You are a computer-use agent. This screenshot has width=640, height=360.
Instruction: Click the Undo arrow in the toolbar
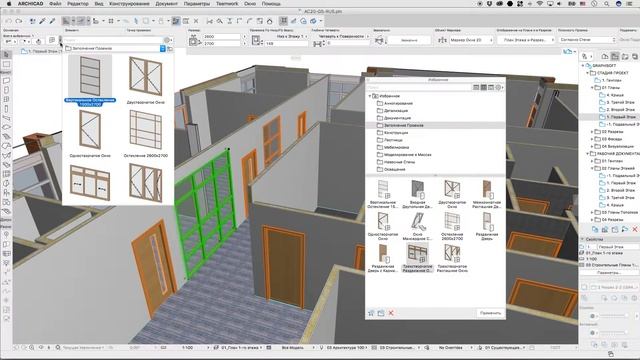[x=9, y=21]
